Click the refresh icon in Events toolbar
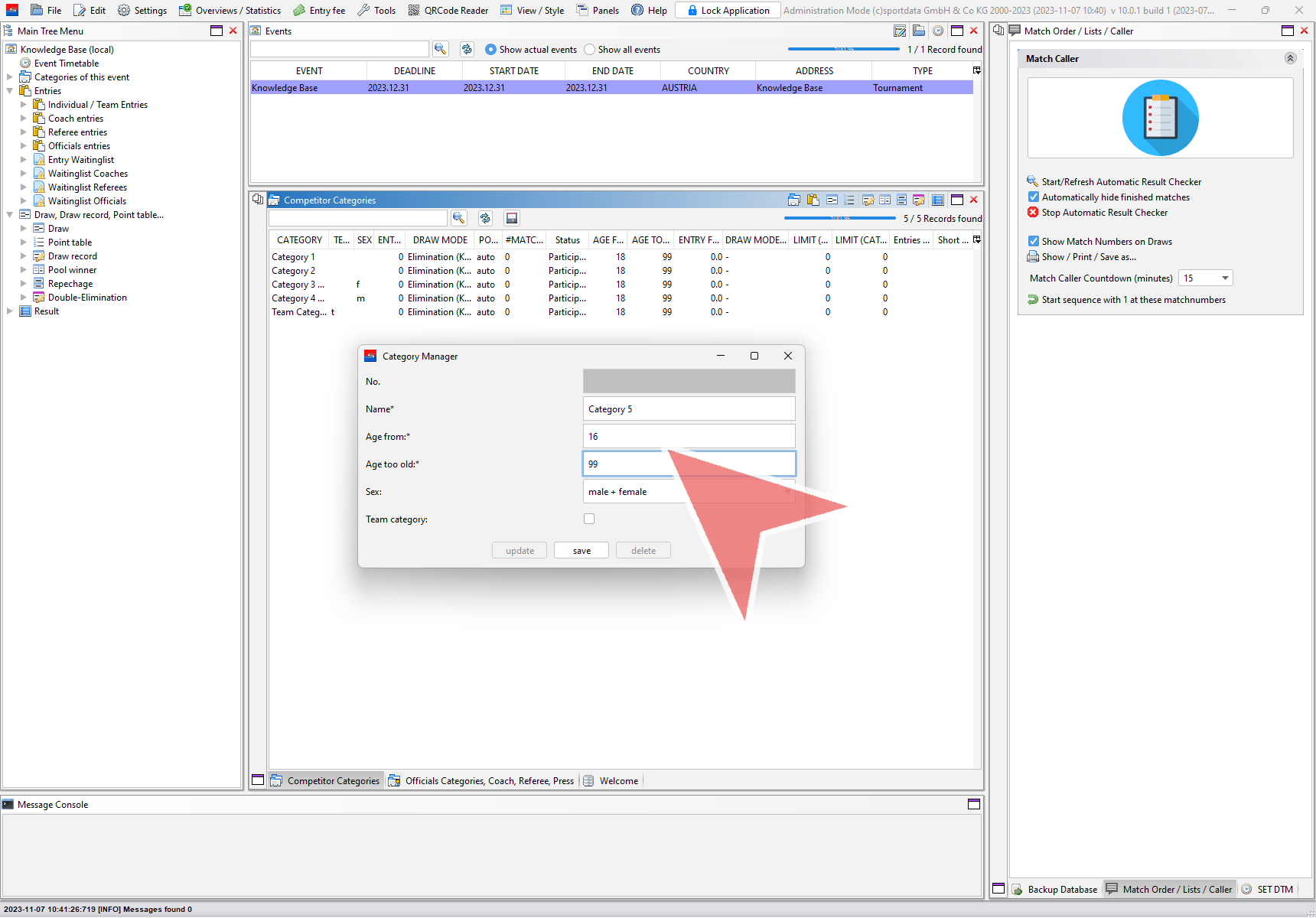Viewport: 1316px width, 918px height. (x=467, y=49)
